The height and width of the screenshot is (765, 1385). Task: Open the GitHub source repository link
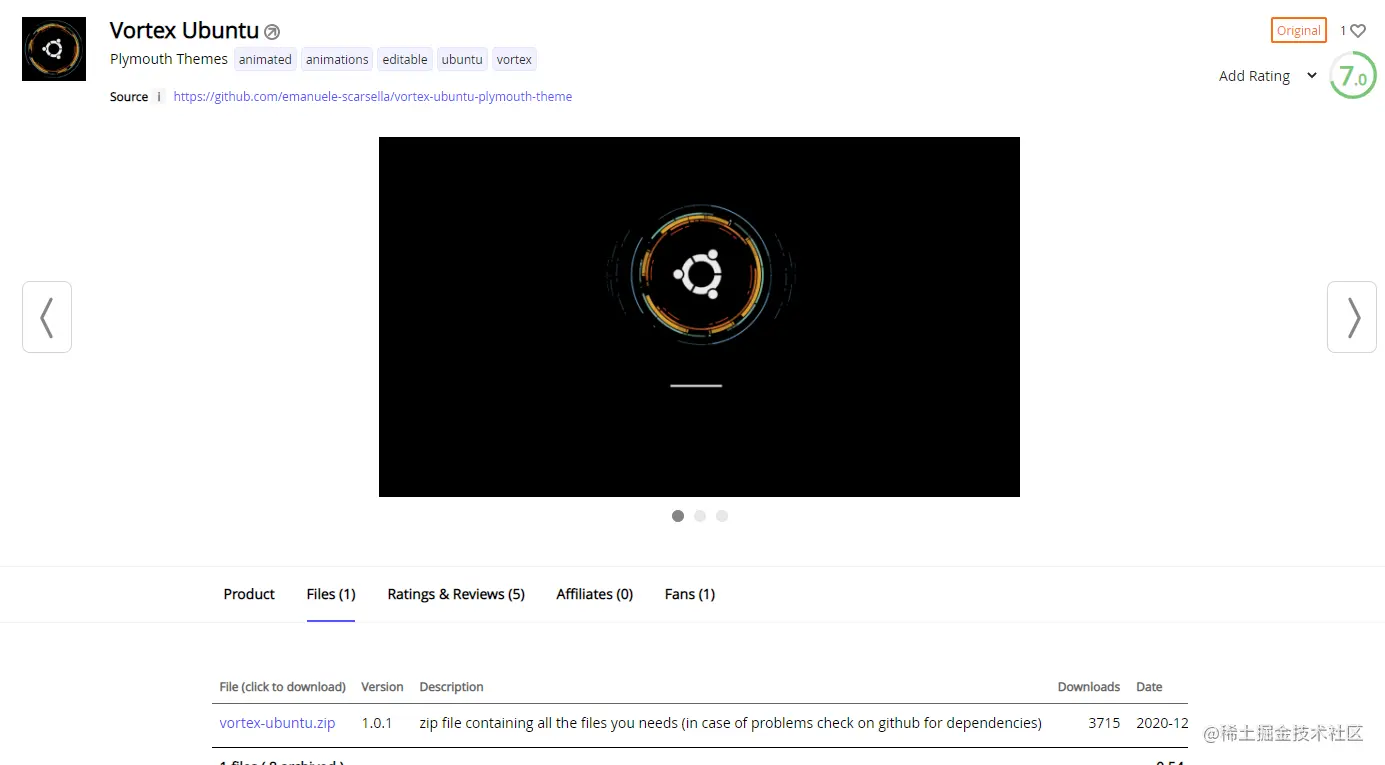373,97
